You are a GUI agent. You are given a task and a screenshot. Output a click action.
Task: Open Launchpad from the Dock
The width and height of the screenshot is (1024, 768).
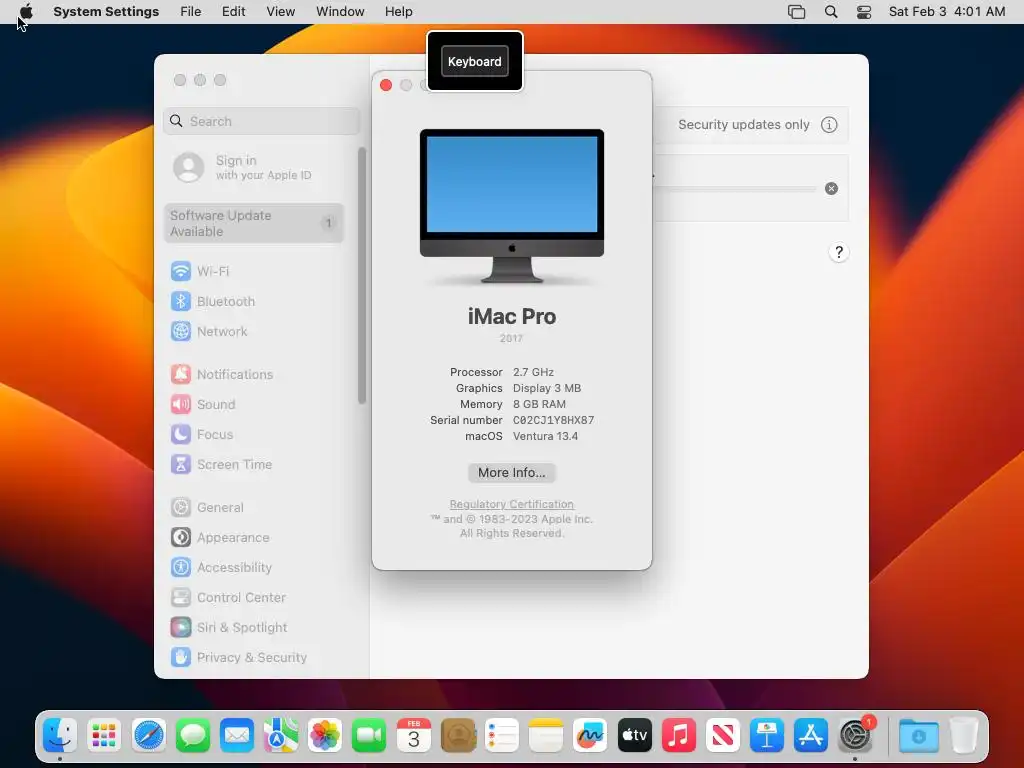coord(104,735)
